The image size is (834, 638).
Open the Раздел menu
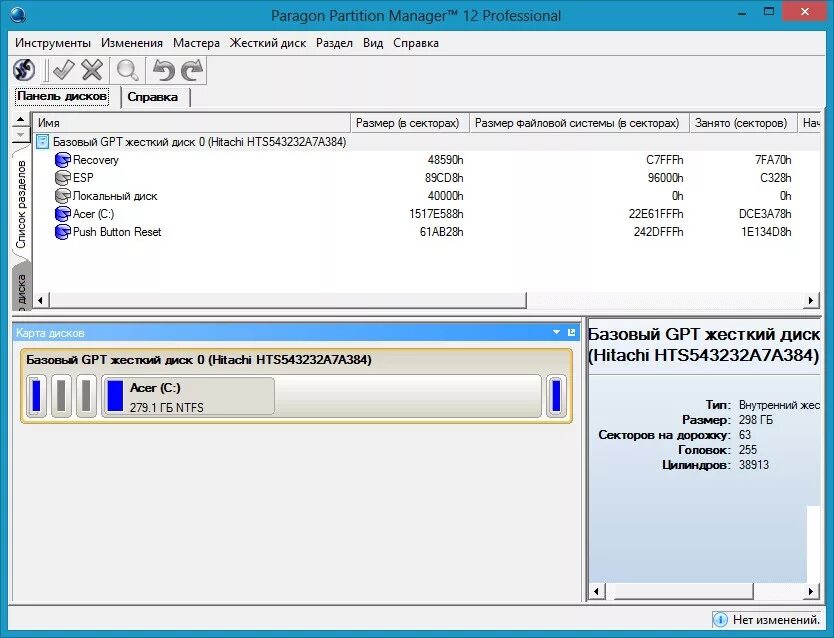point(334,43)
